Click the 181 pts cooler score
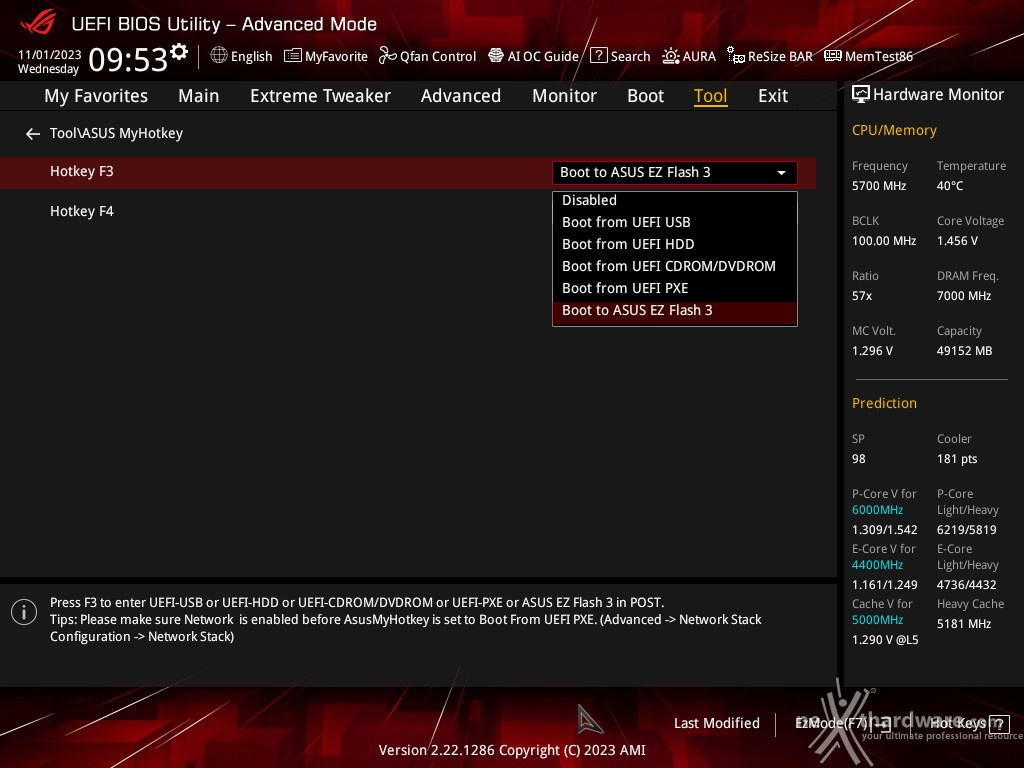Screen dimensions: 1024x768 957,459
